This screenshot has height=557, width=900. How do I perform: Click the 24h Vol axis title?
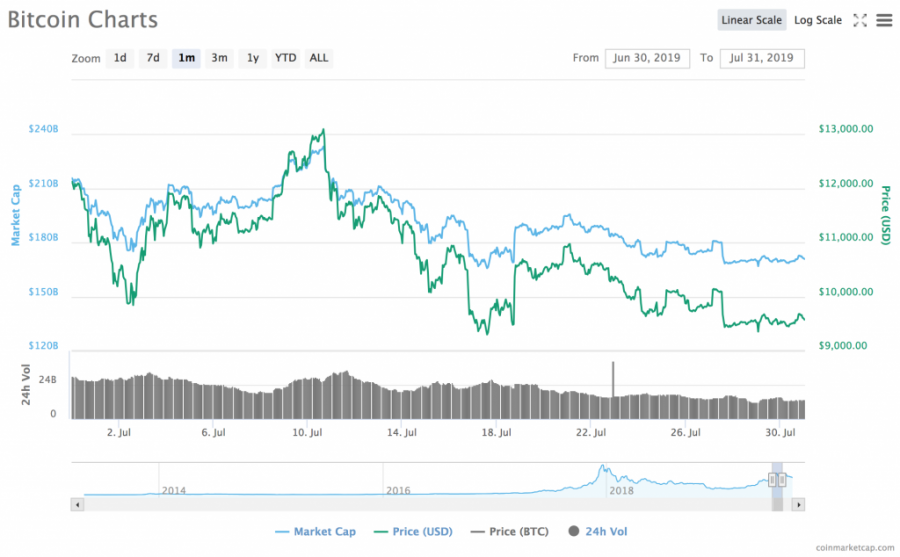pyautogui.click(x=26, y=384)
